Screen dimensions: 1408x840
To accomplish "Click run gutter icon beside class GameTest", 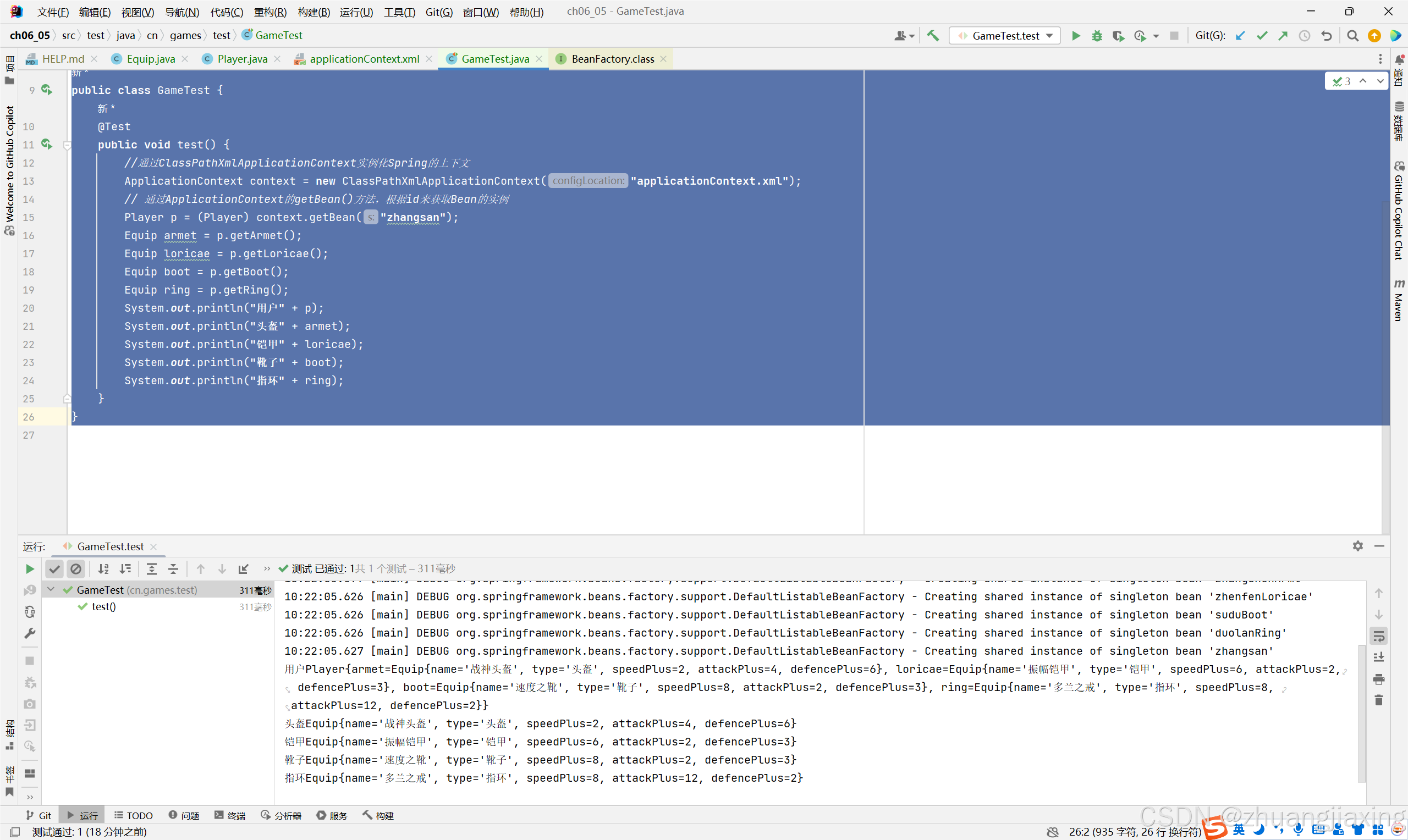I will [46, 90].
